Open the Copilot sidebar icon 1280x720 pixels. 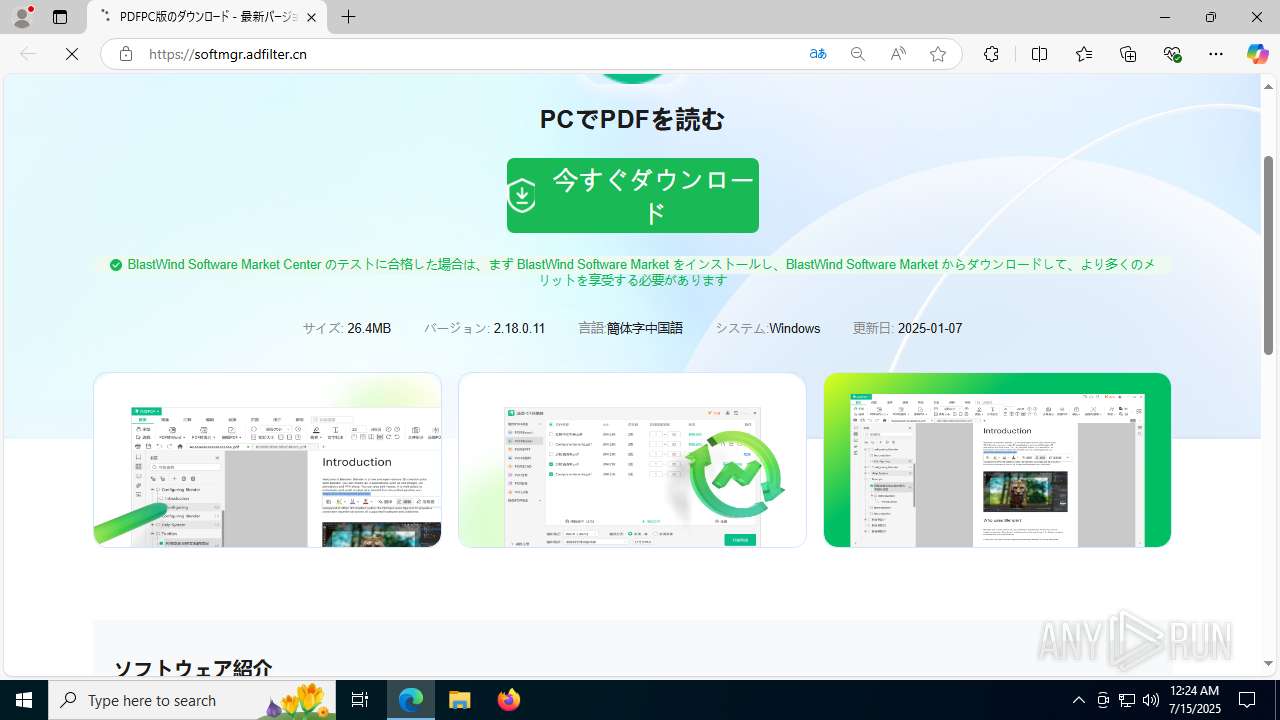(x=1257, y=54)
